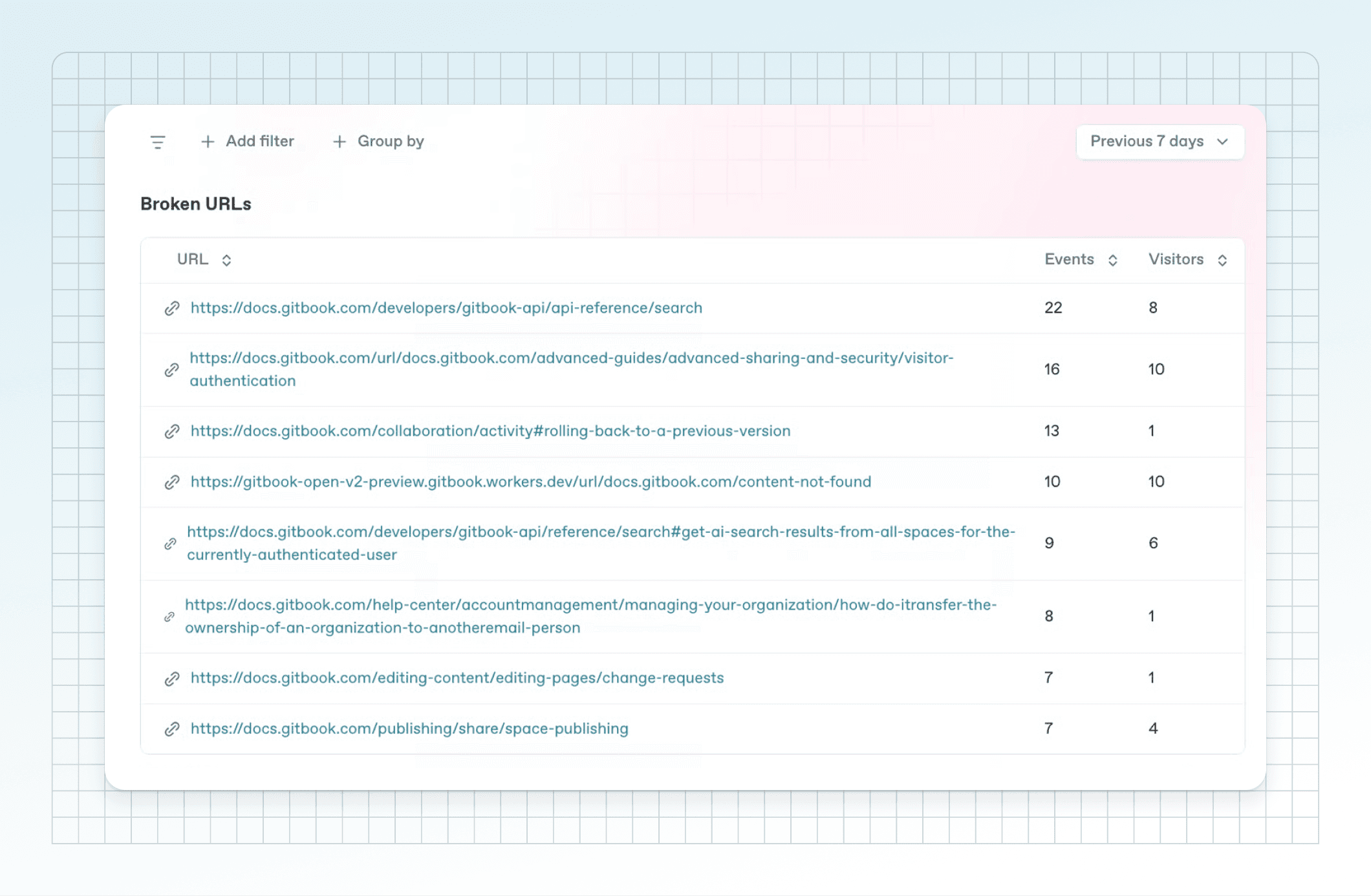Click link icon beside get-ai-search-results URL

click(x=170, y=544)
